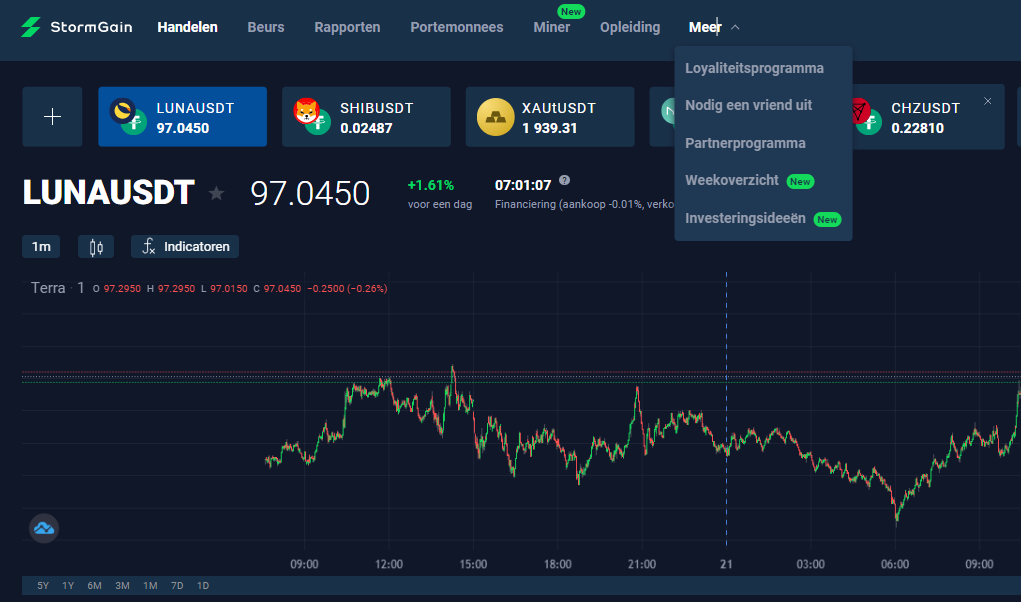Open the 1m timeframe selector

coord(41,247)
